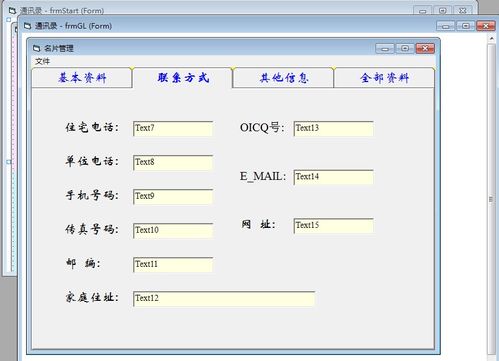Select the 联系方式 tab
The image size is (499, 361).
[183, 78]
